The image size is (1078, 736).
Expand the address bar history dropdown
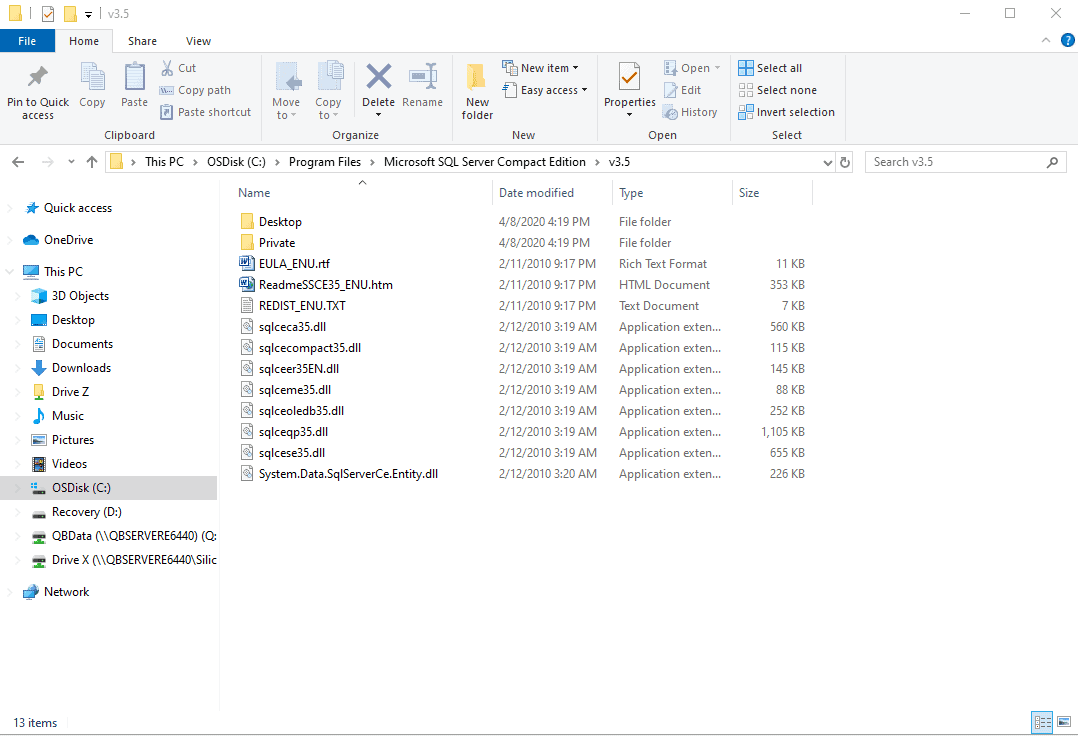828,163
